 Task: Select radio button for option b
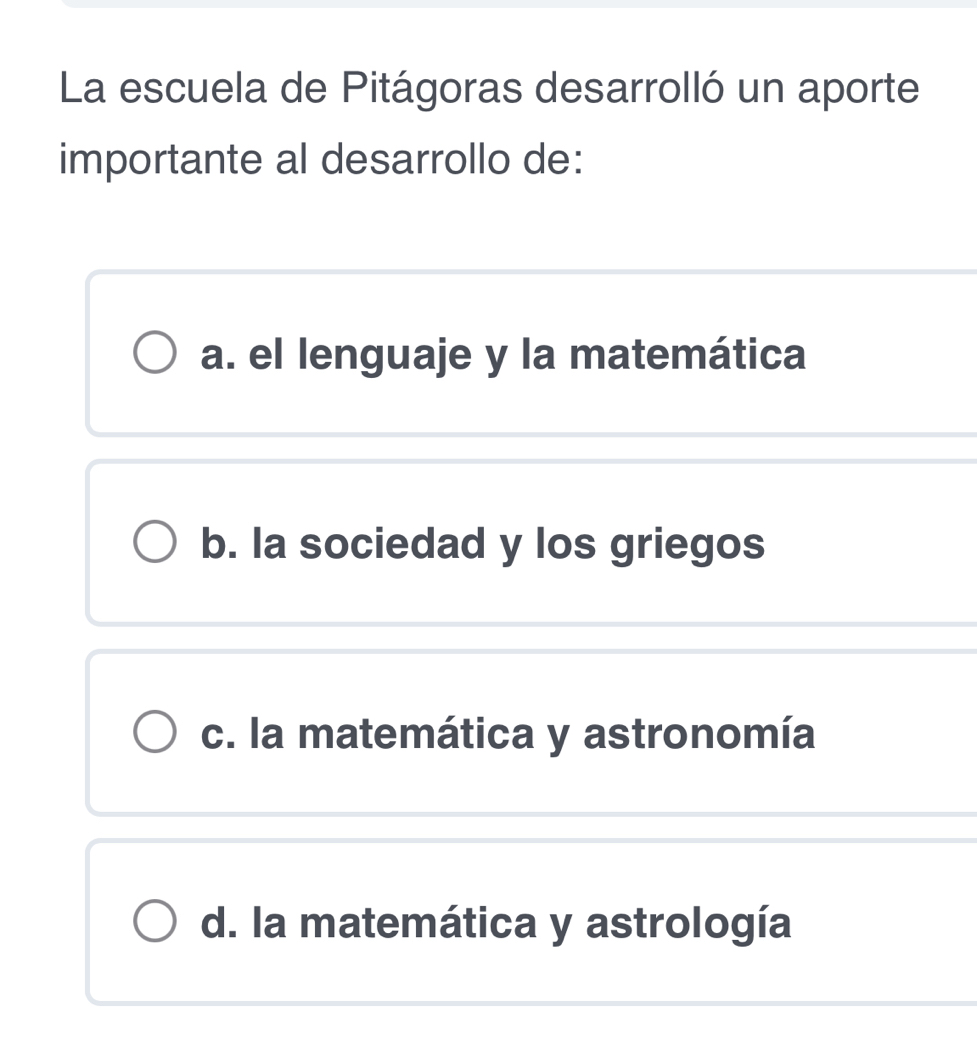tap(154, 545)
